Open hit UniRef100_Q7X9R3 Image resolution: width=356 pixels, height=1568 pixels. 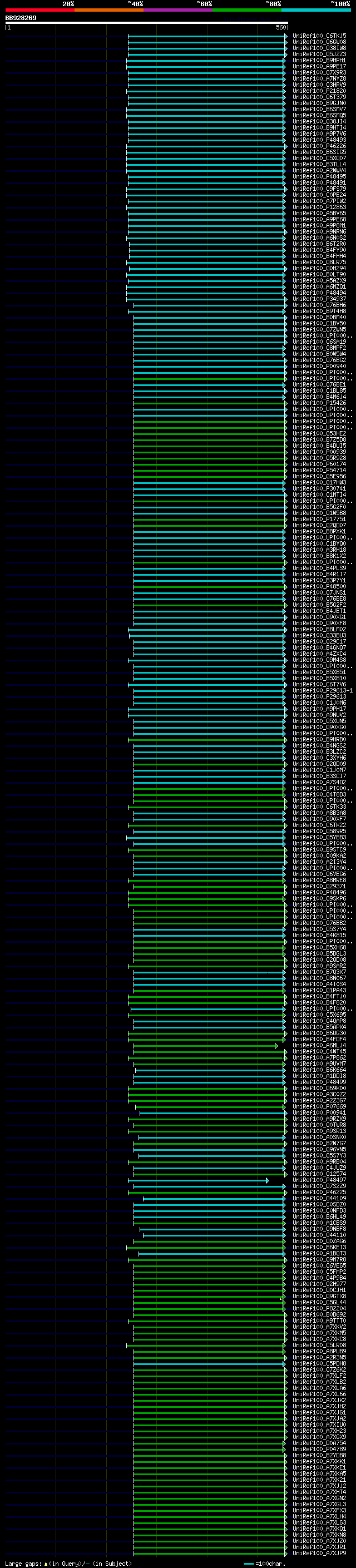coord(319,72)
